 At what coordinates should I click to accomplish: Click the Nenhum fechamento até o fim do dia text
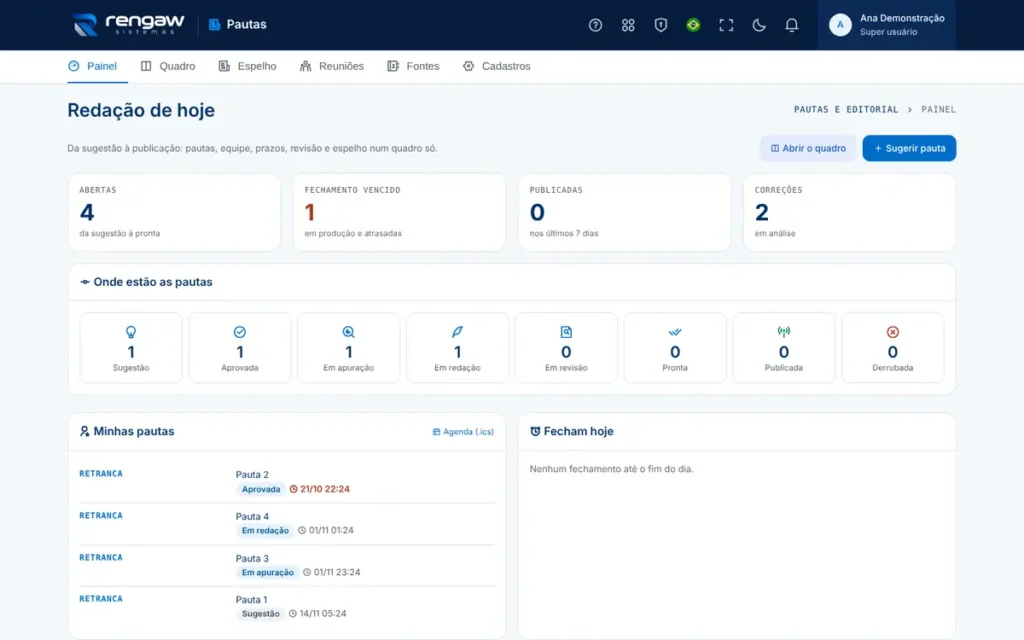tap(611, 469)
